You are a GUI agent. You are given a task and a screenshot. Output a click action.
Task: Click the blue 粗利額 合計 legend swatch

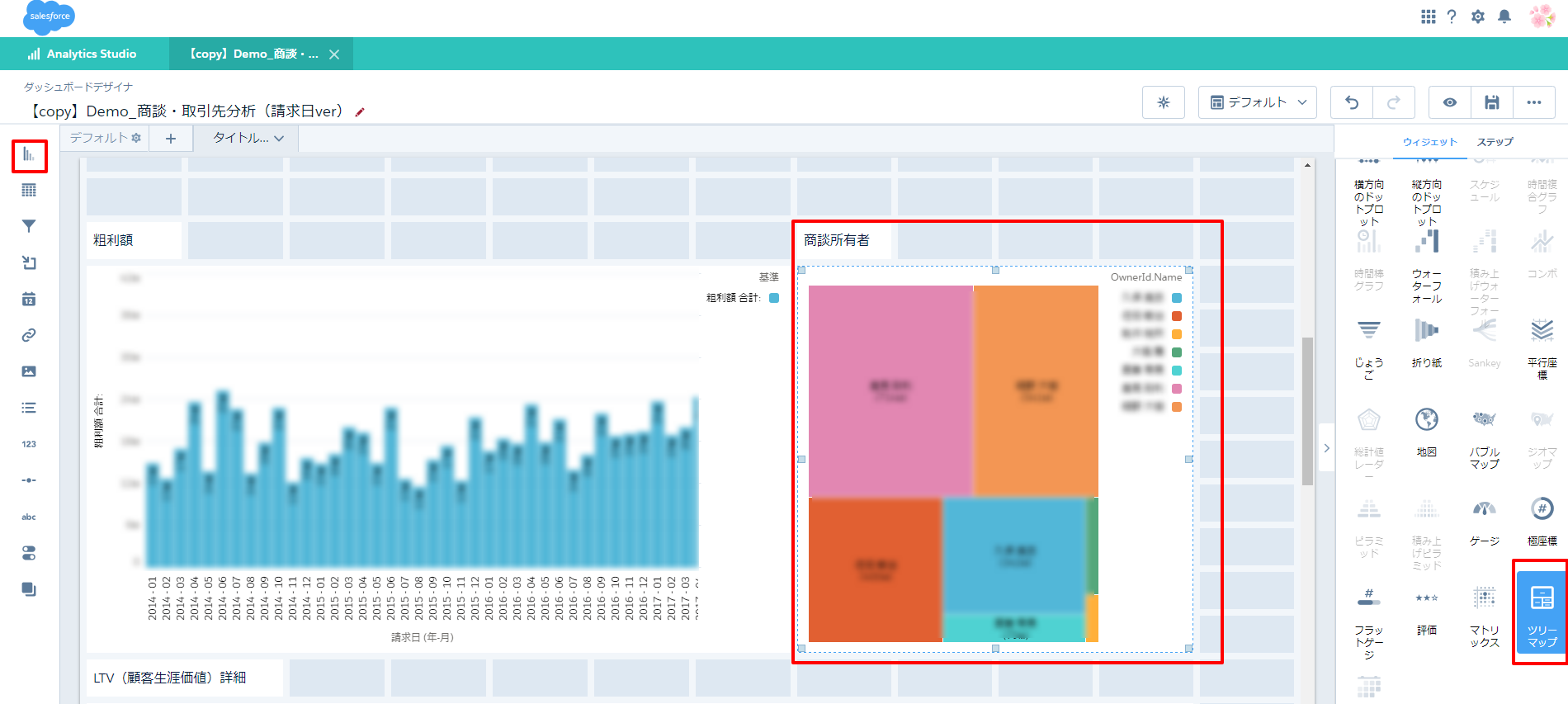tap(774, 298)
